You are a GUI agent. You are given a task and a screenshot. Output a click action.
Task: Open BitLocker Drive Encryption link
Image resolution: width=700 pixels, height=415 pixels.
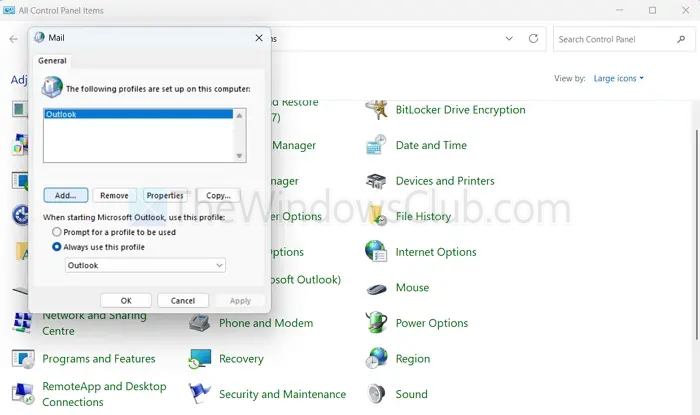pos(460,110)
